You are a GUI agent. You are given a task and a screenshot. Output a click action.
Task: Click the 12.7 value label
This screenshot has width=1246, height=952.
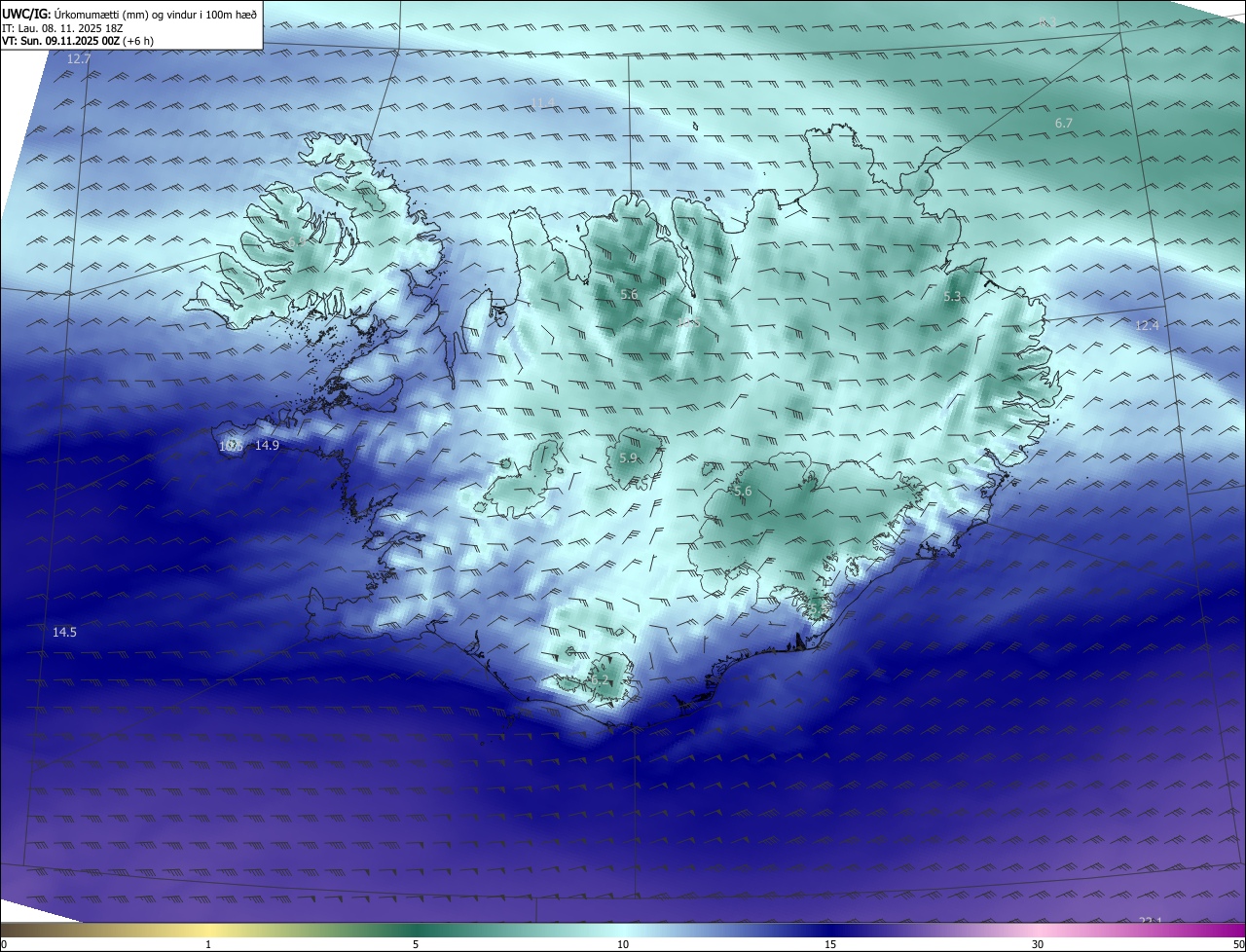click(79, 59)
